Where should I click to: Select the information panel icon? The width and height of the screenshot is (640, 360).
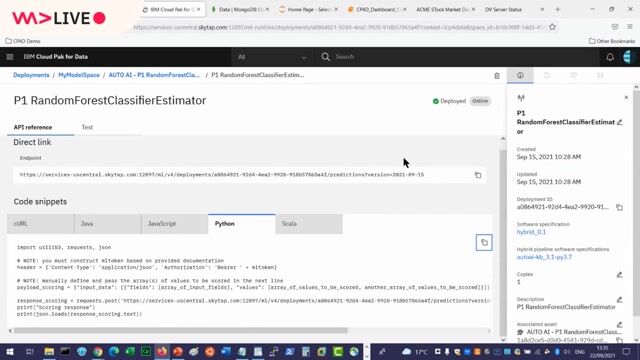pyautogui.click(x=520, y=75)
